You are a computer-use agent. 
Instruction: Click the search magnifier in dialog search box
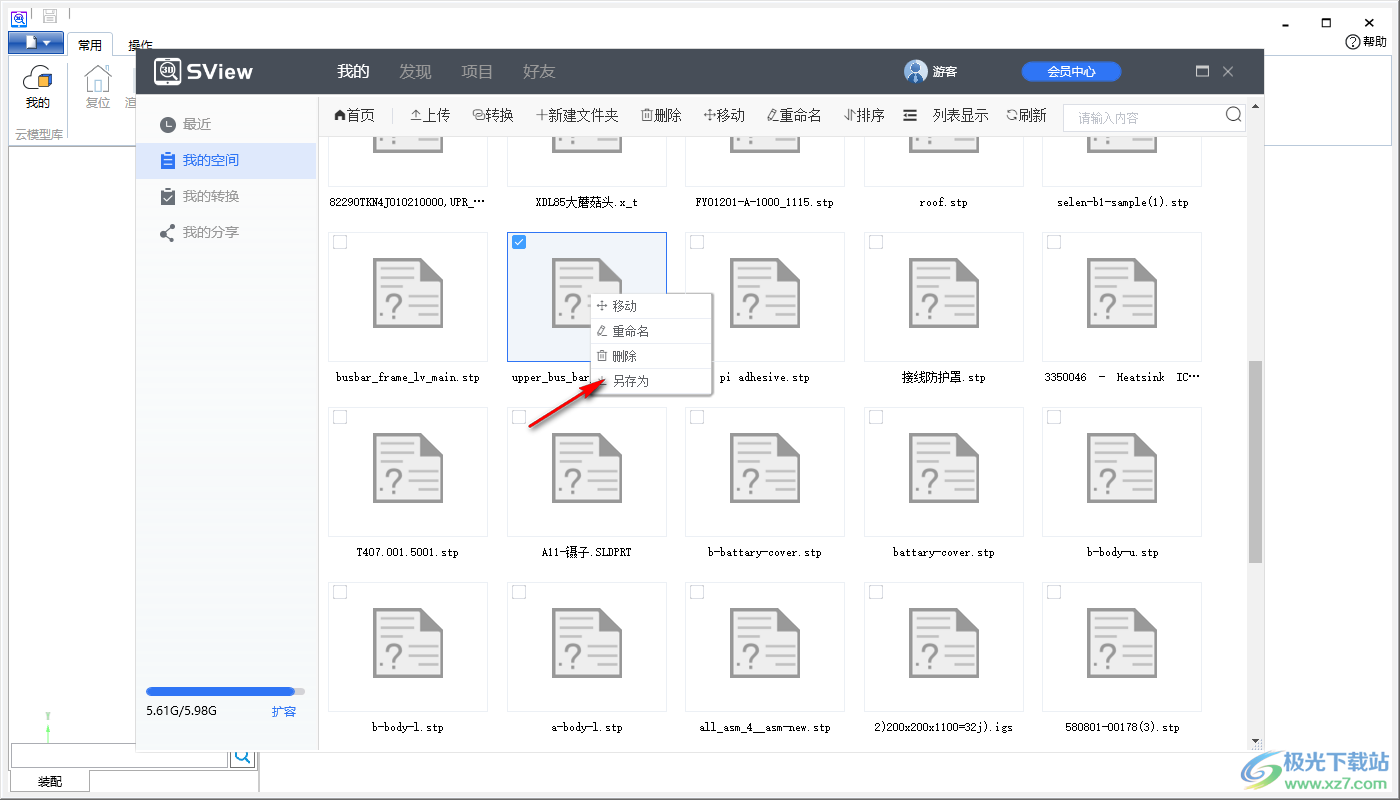[x=1233, y=115]
